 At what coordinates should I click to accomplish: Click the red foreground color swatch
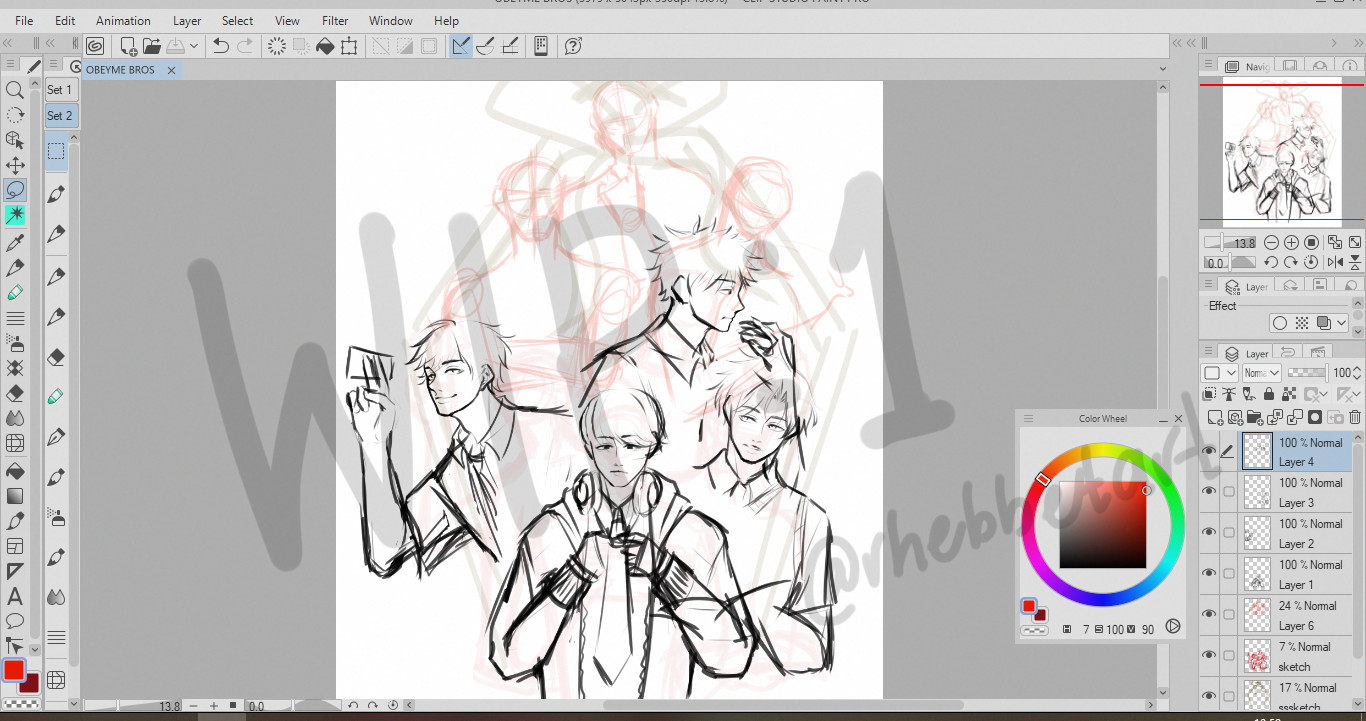click(14, 670)
